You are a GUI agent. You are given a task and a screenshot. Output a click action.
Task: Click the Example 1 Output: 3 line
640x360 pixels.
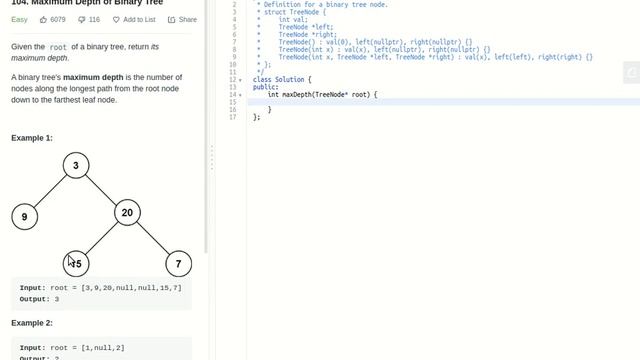[39, 299]
